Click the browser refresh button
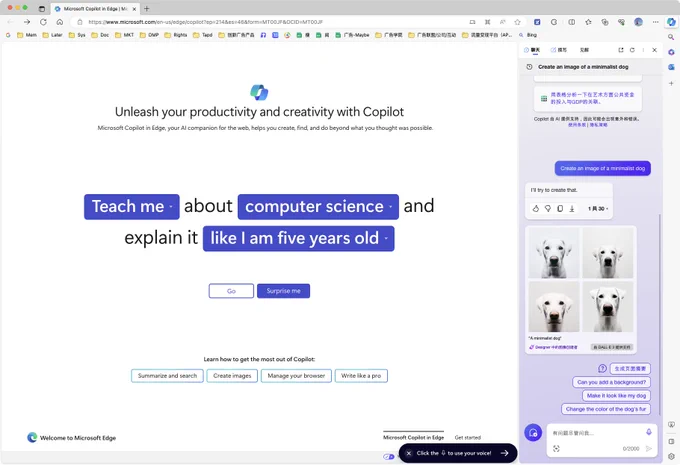Viewport: 680px width, 465px height. pos(43,22)
